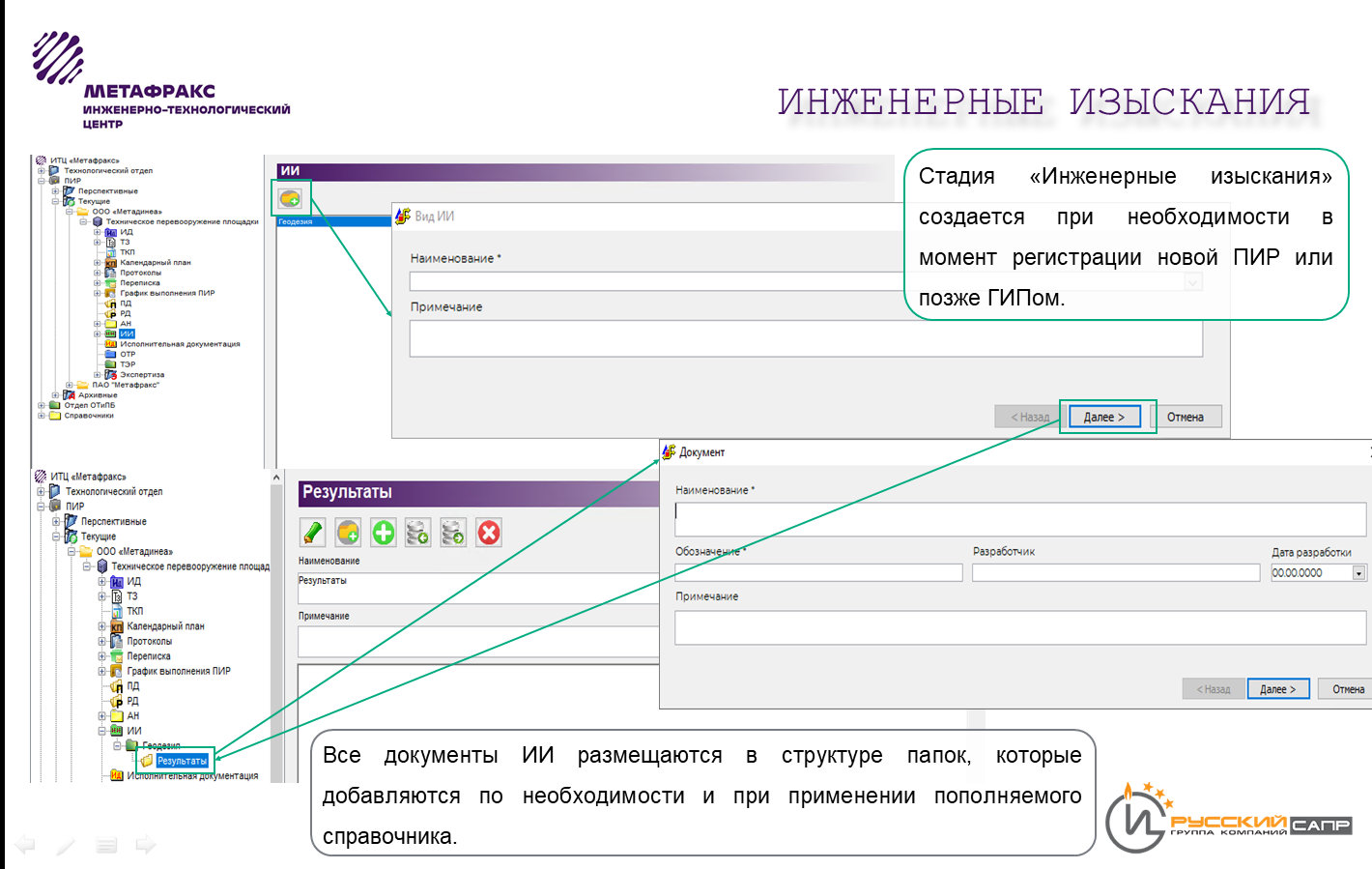
Task: Click the database icon with left green arrow
Action: 417,533
